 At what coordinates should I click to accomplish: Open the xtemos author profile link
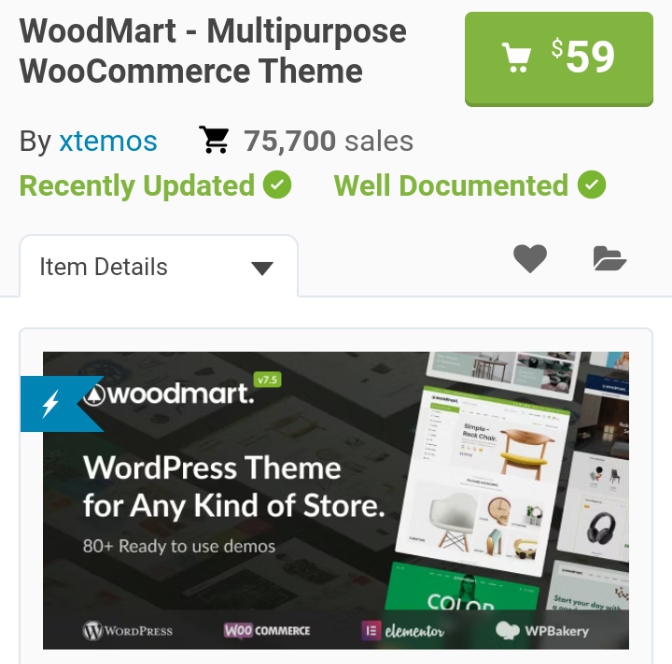tap(108, 141)
